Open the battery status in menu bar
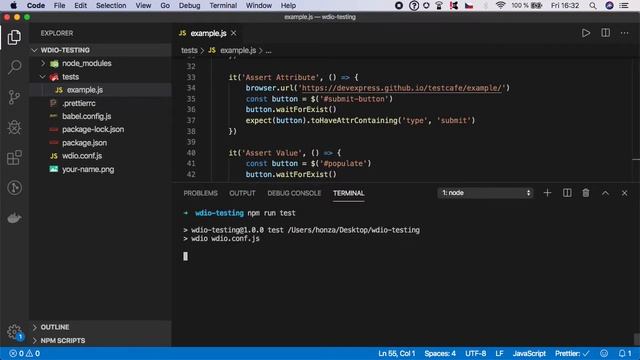Screen dimensions: 640x360 pyautogui.click(x=527, y=5)
